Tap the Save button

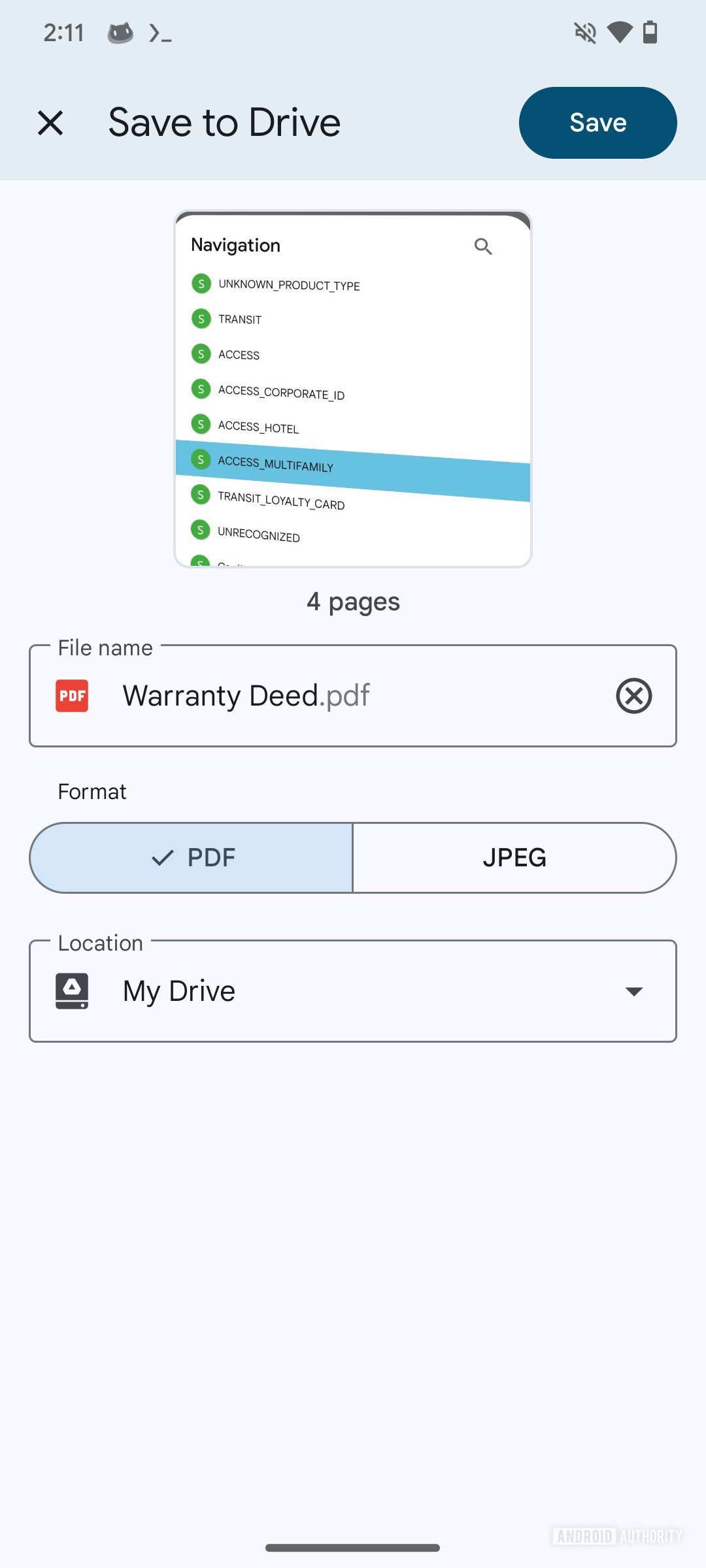597,123
